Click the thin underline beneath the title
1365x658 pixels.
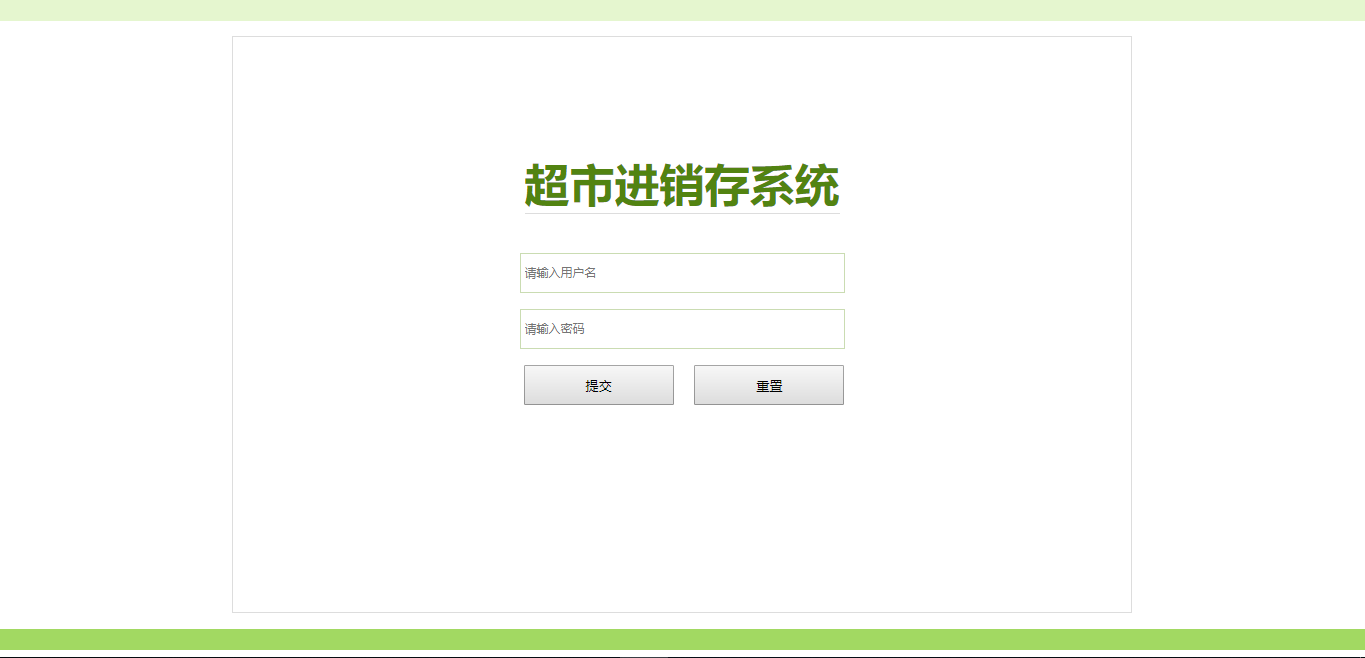coord(682,213)
